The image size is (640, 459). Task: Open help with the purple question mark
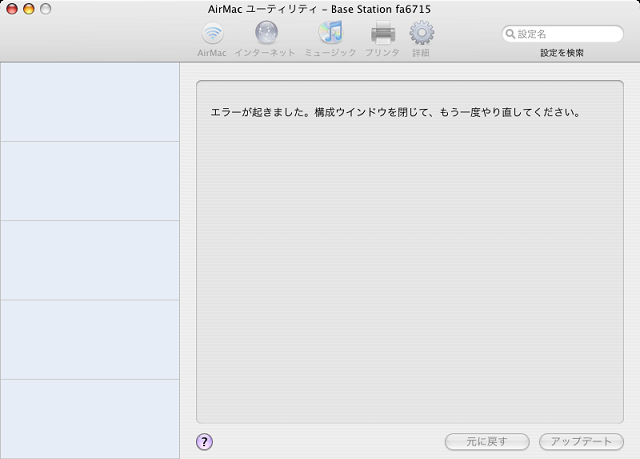204,441
